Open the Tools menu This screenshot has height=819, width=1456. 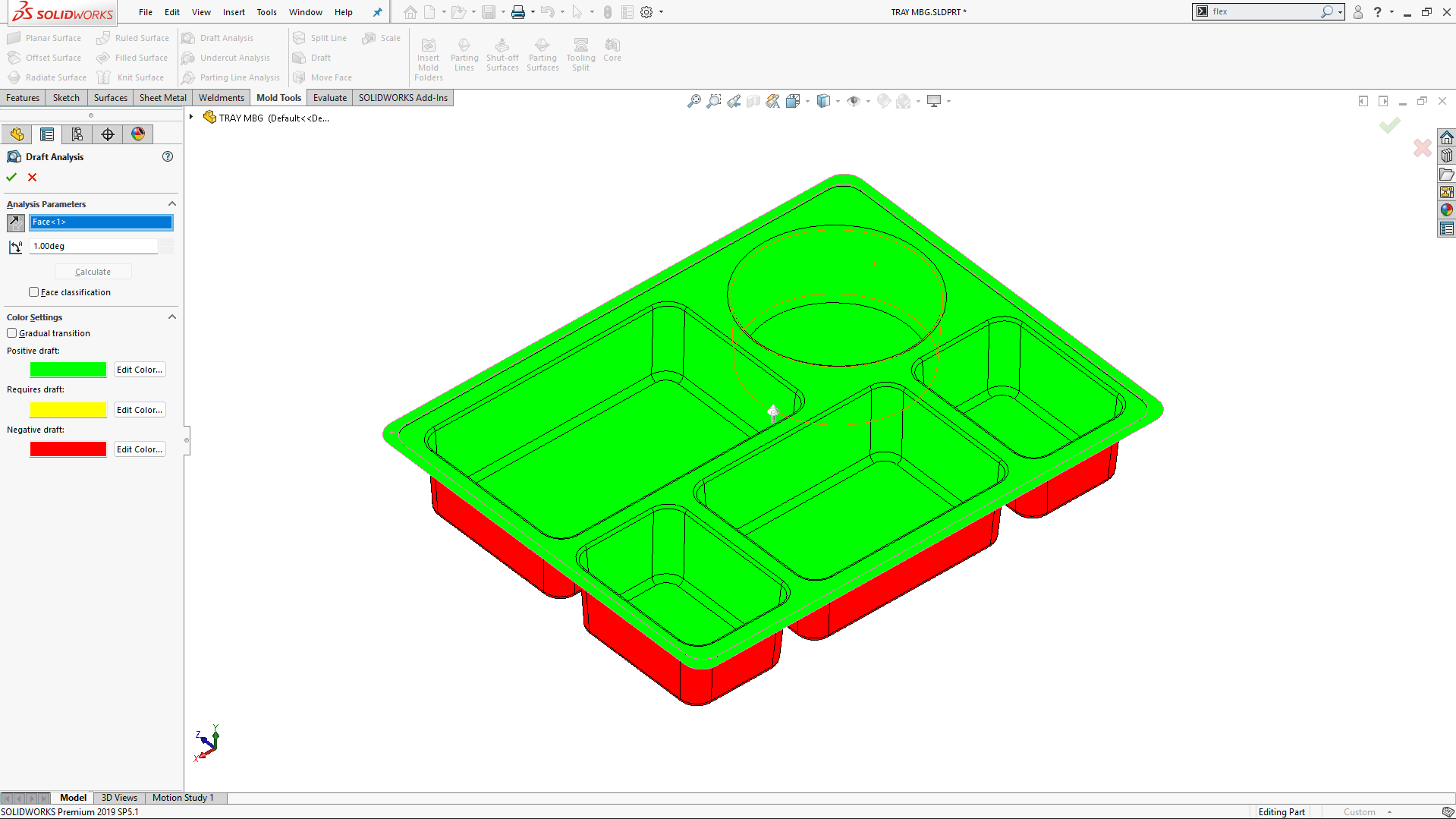pyautogui.click(x=266, y=12)
